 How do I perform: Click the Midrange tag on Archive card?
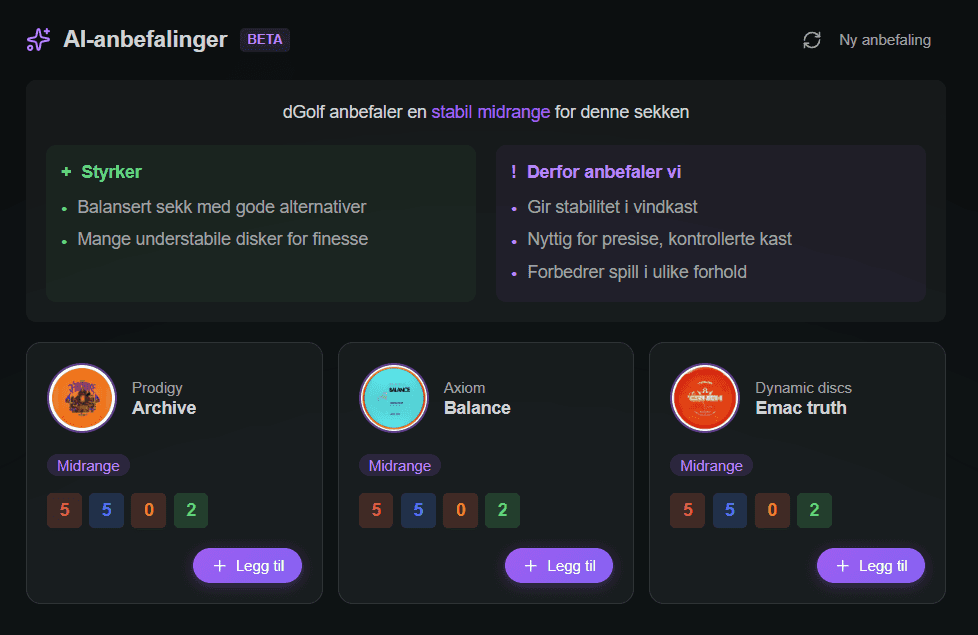[x=88, y=466]
